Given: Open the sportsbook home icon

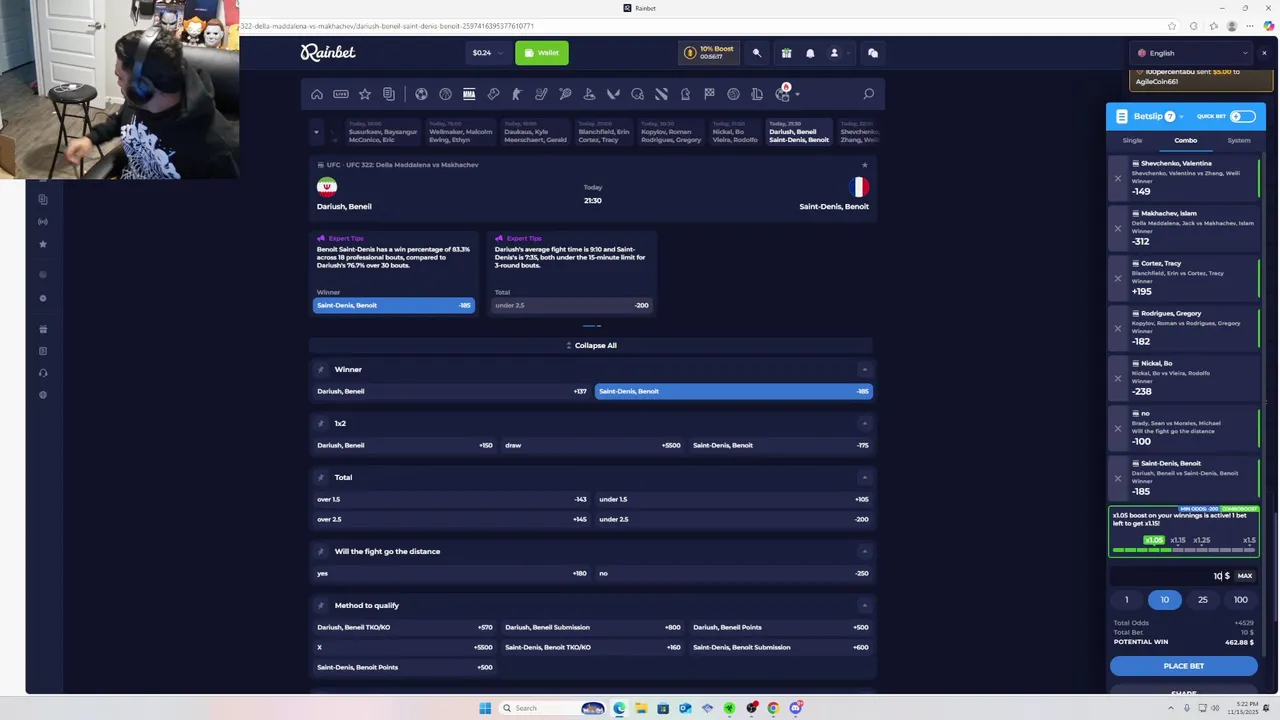Looking at the screenshot, I should pyautogui.click(x=317, y=94).
